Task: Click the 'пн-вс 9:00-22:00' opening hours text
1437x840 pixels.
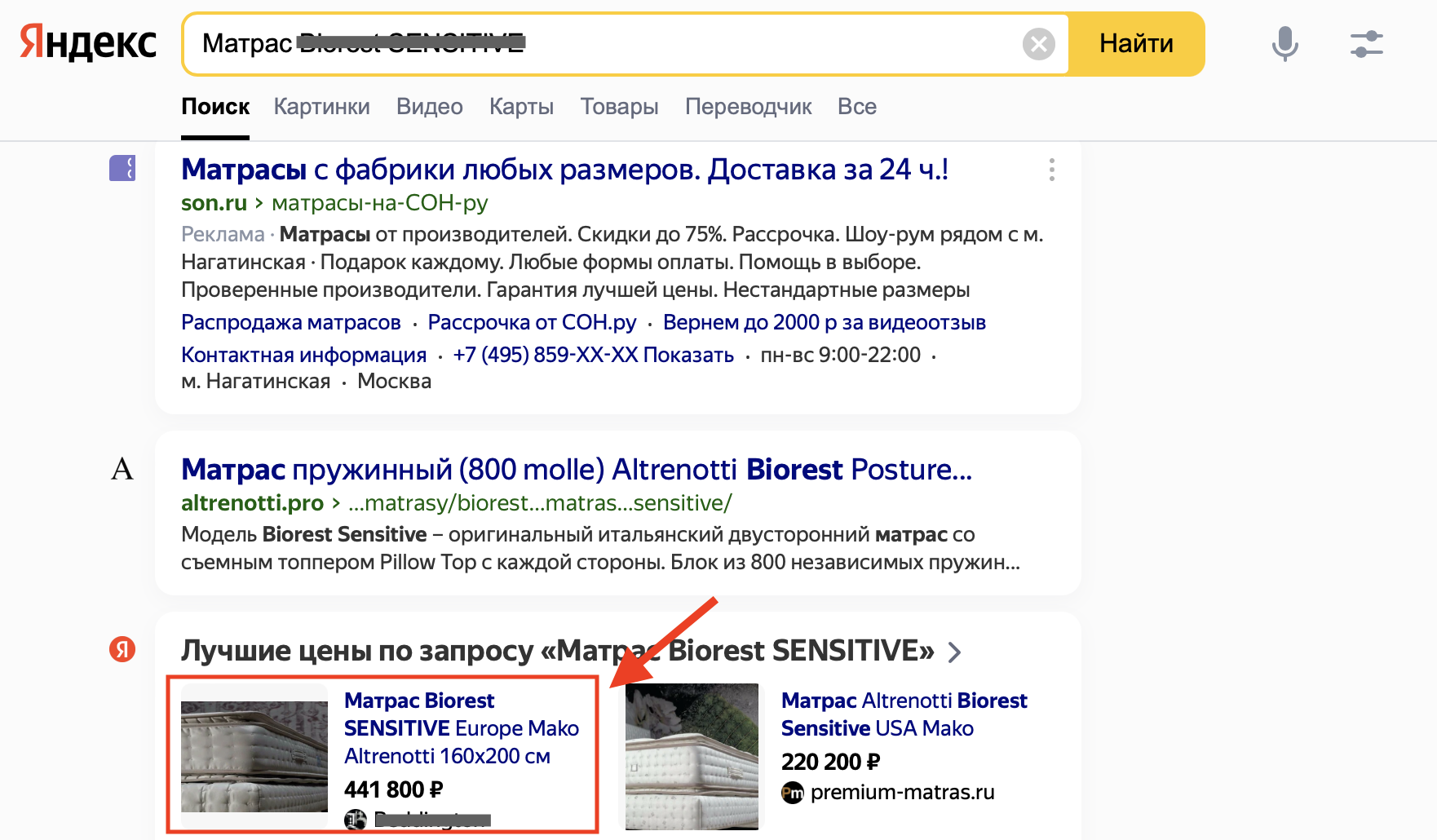Action: (840, 356)
